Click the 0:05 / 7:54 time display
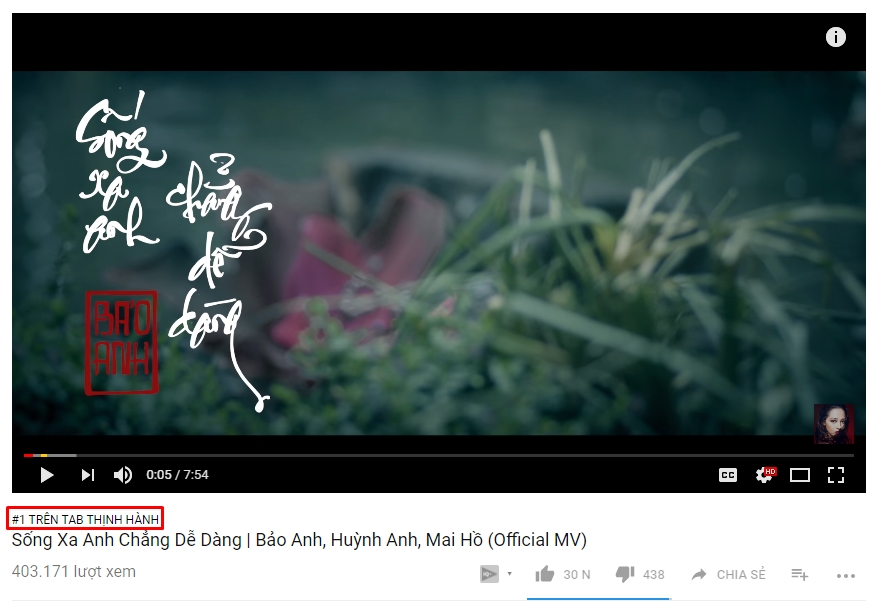Image resolution: width=877 pixels, height=613 pixels. 177,475
